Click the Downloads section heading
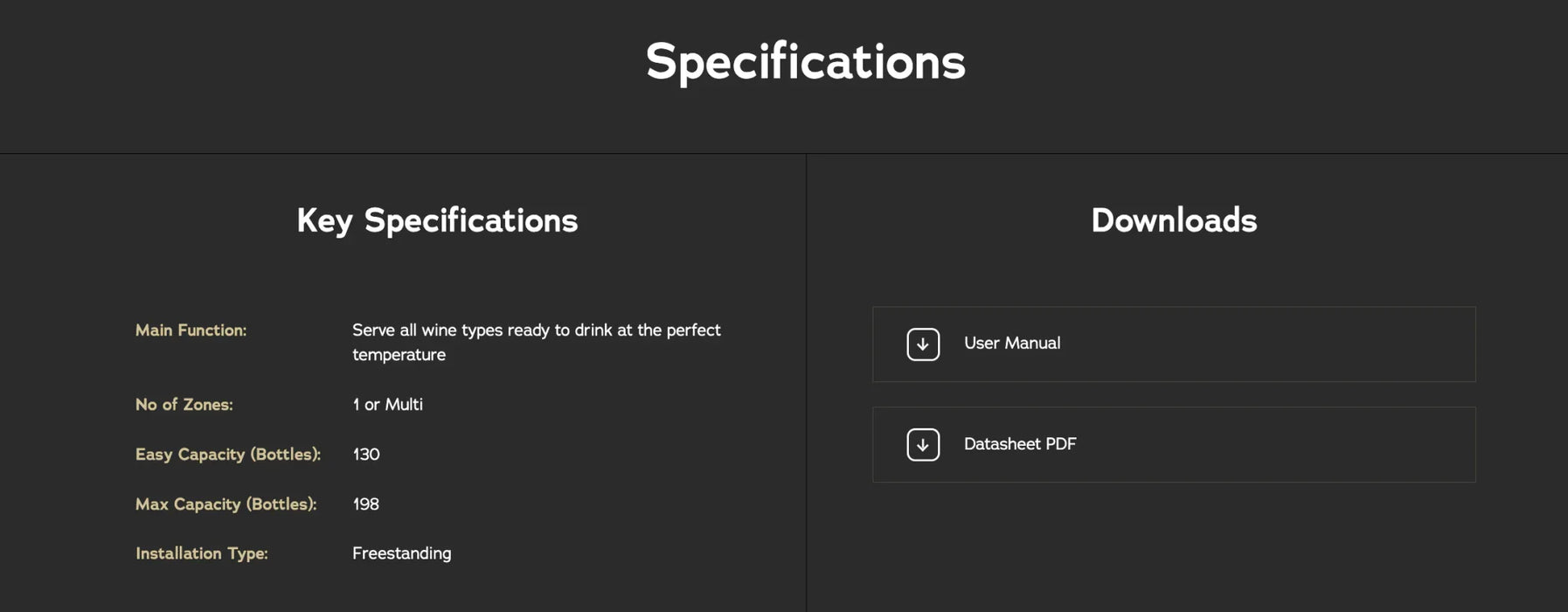Screen dimensions: 1568x612 click(1174, 221)
